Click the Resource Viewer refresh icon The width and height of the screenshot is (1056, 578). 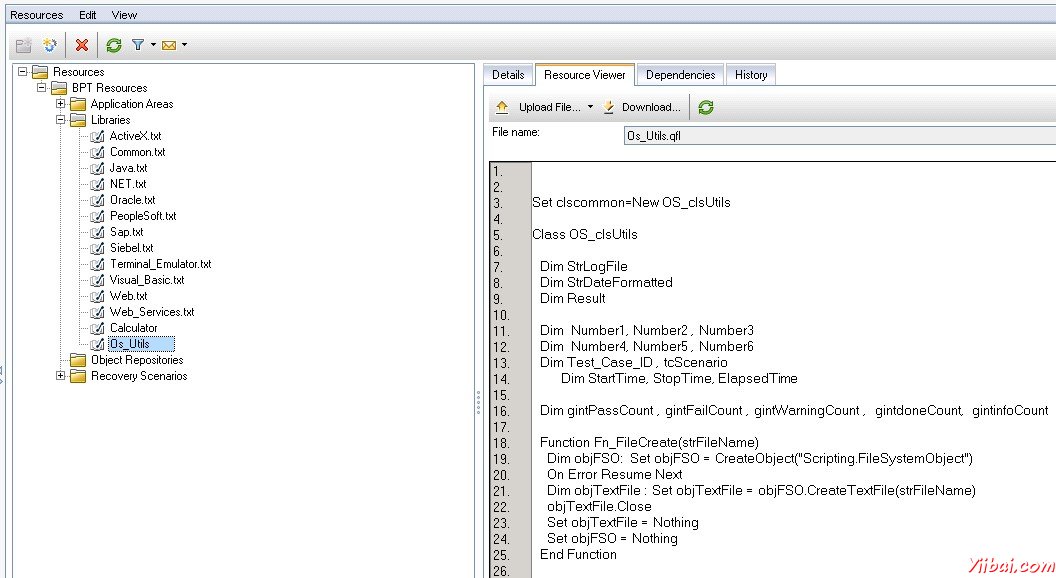[x=706, y=107]
